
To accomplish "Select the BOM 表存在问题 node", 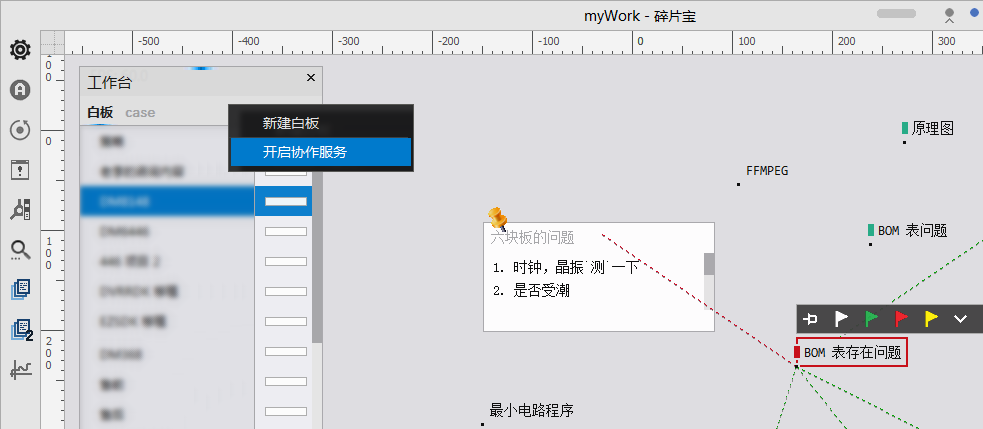I will (x=852, y=352).
